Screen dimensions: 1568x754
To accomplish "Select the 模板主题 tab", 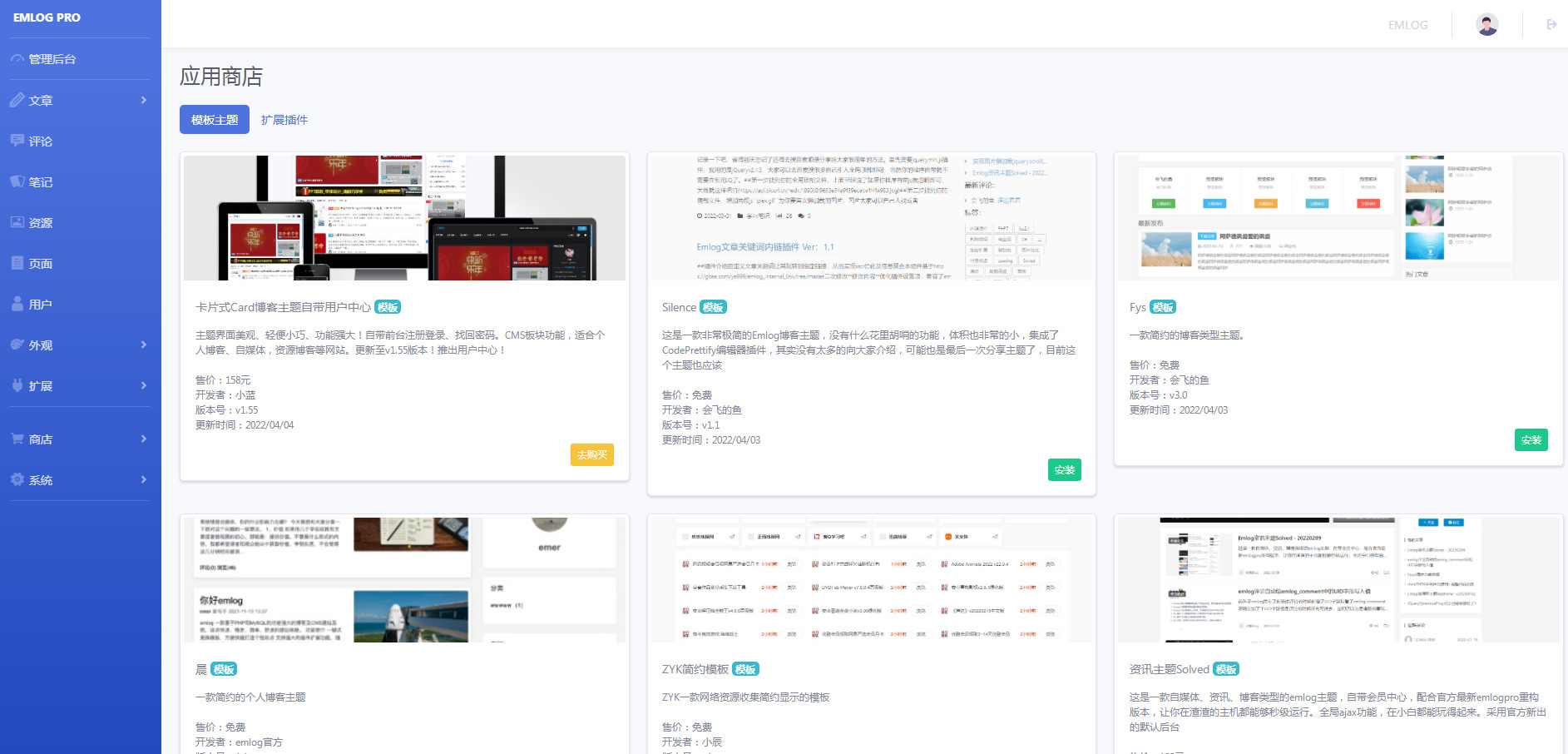I will point(215,120).
